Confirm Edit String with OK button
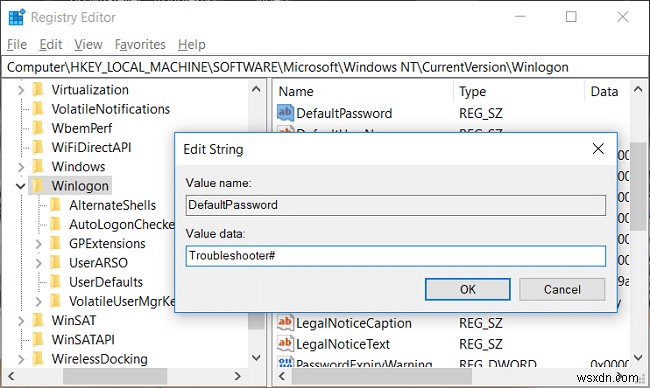This screenshot has width=650, height=388. [x=468, y=289]
